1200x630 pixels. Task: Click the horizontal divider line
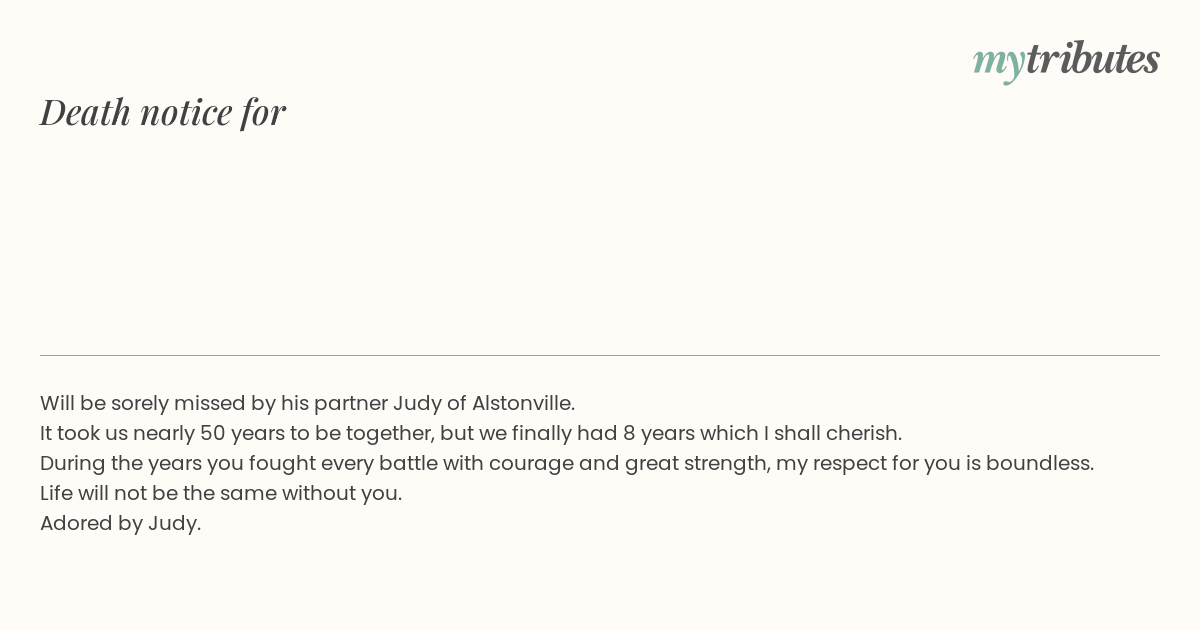600,355
